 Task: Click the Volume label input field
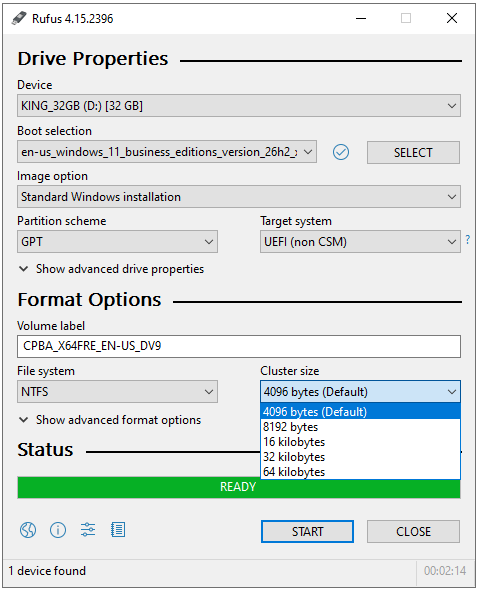239,346
